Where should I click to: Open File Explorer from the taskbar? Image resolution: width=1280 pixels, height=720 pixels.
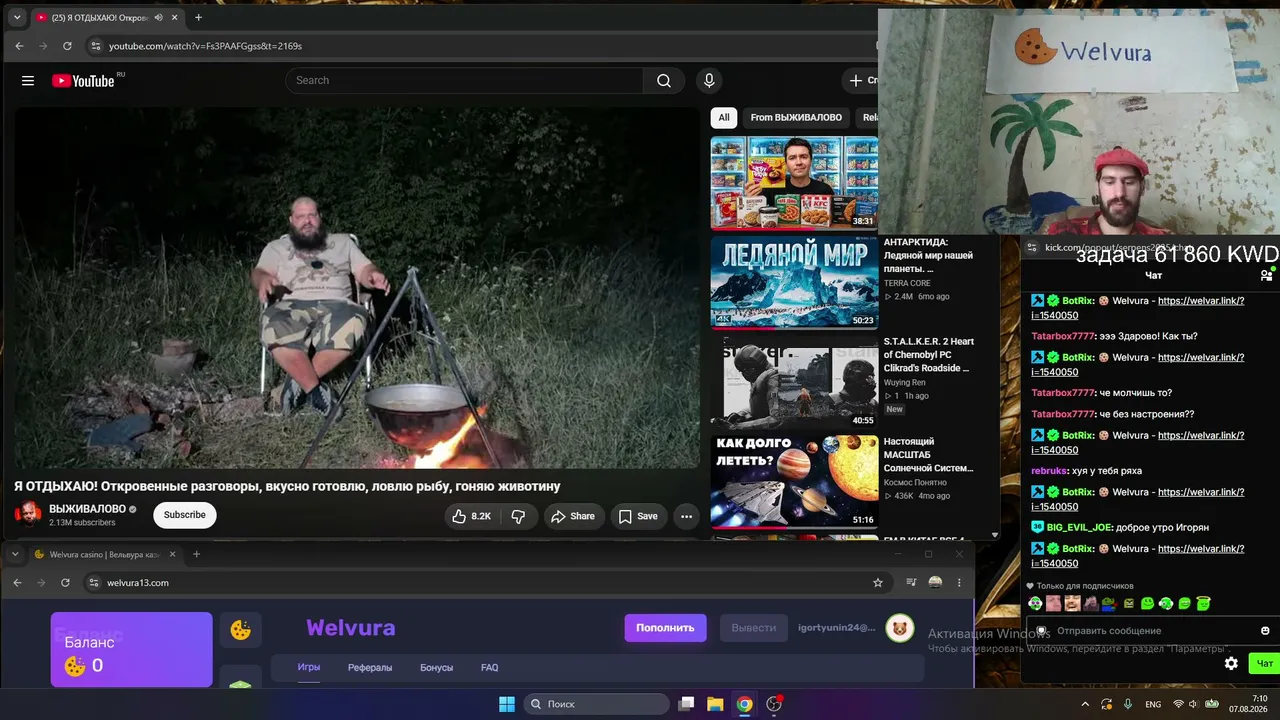(715, 704)
